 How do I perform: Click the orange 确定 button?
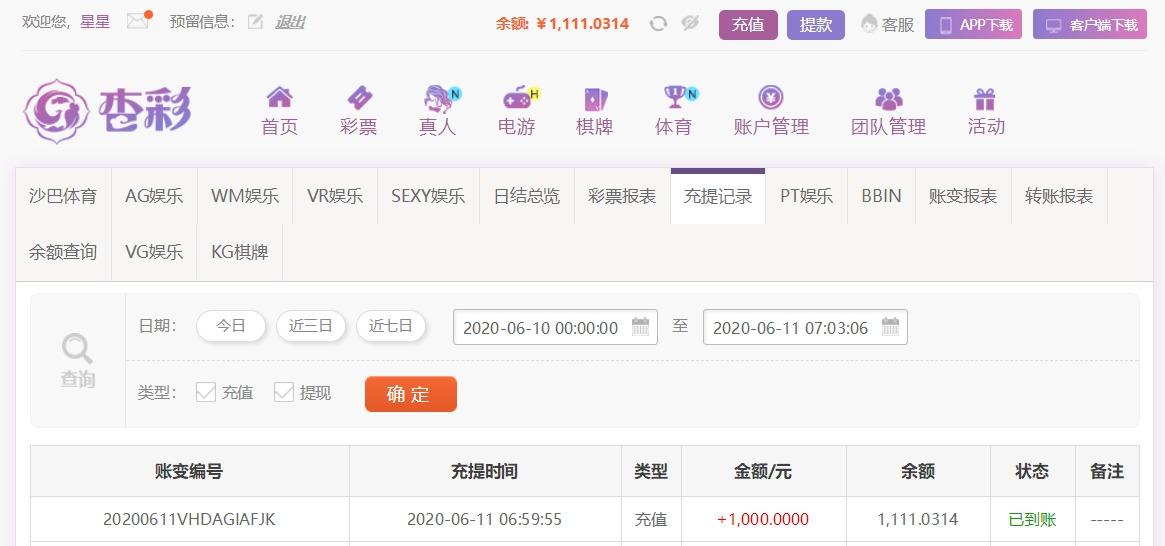(411, 394)
